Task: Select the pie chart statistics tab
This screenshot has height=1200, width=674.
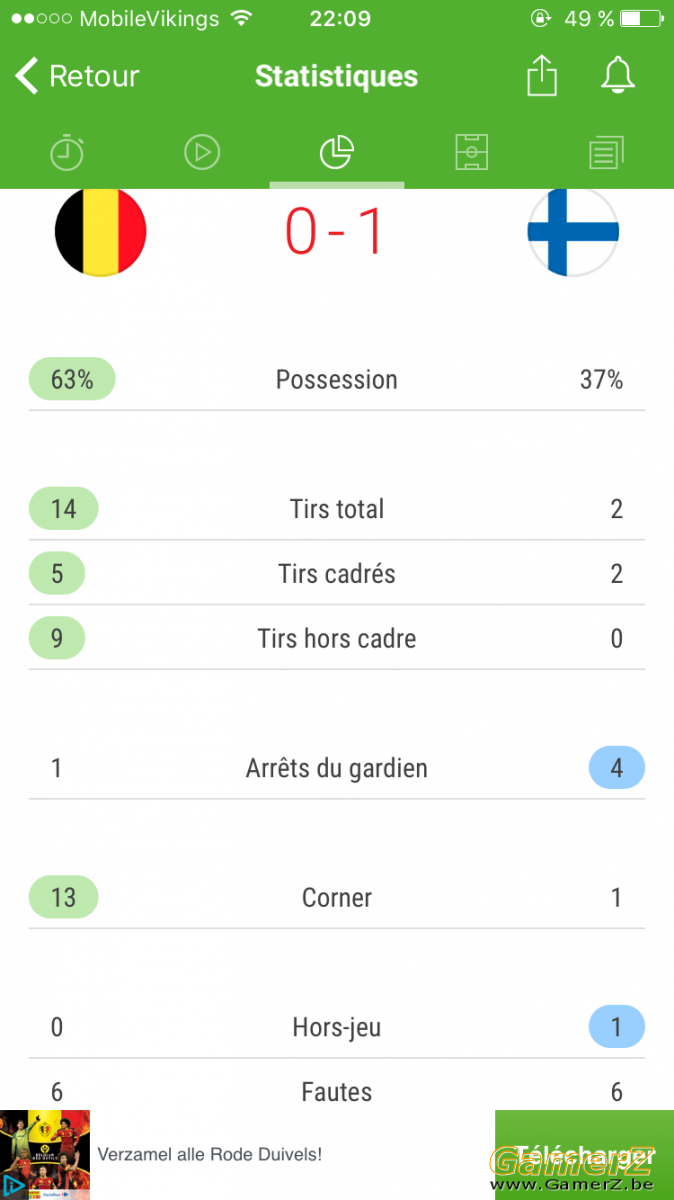Action: [337, 152]
